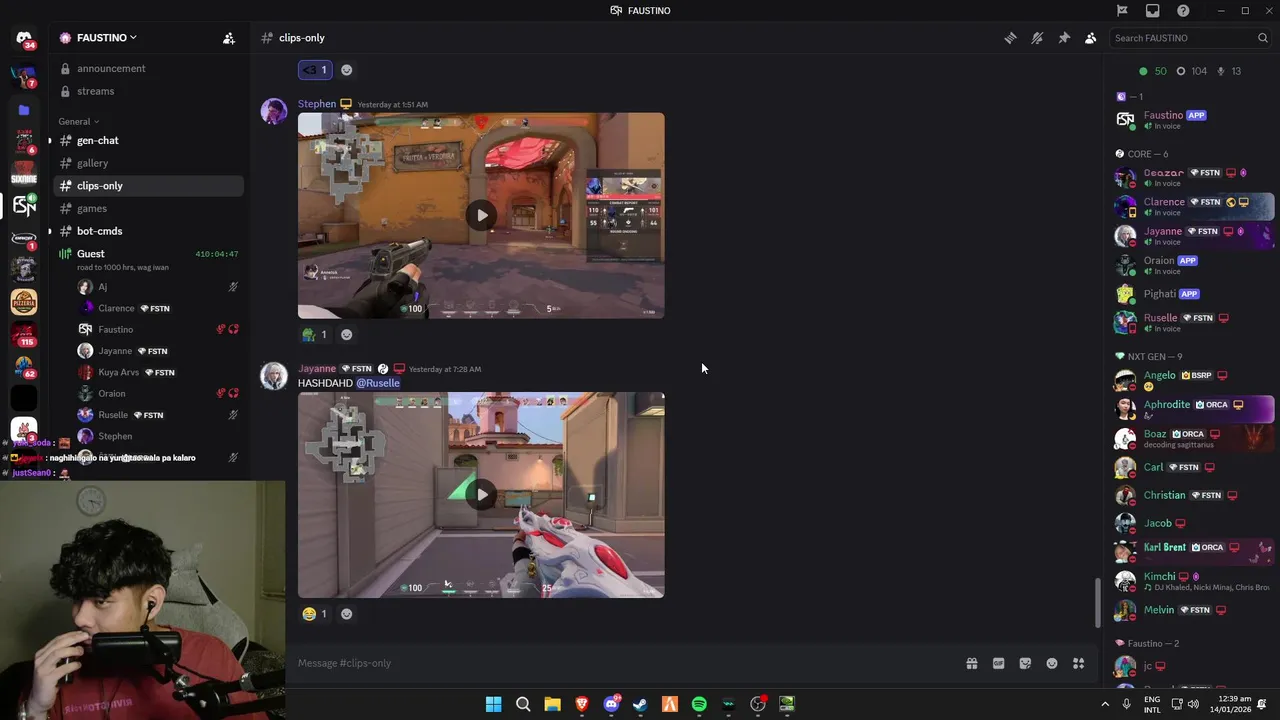Screen dimensions: 1280x720
Task: Open the Threads icon in channel header
Action: (x=1010, y=38)
